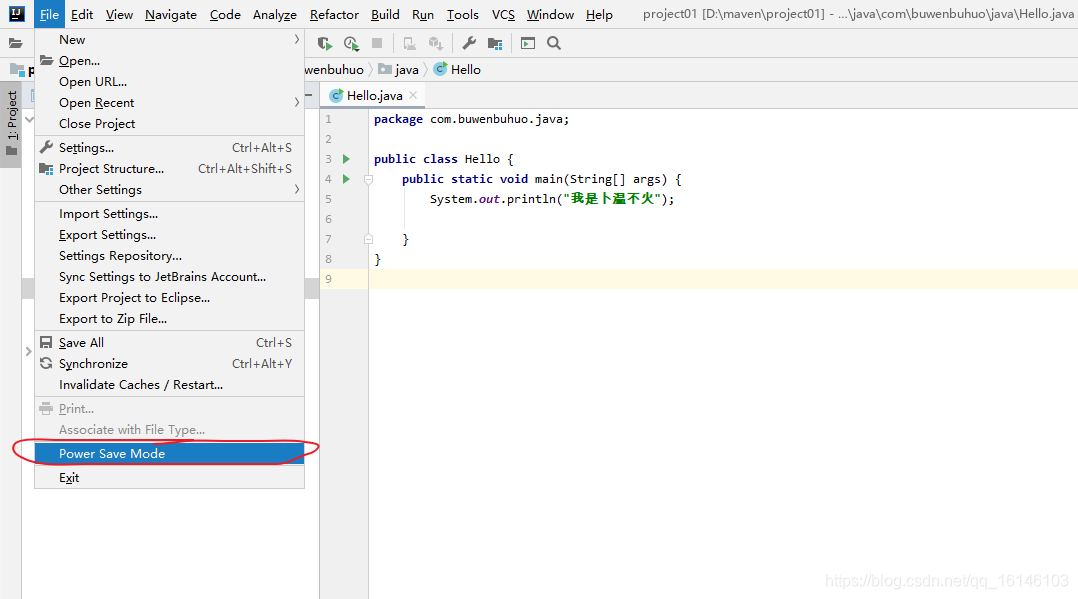This screenshot has height=599, width=1078.
Task: Select Open URL... menu entry
Action: 169,82
